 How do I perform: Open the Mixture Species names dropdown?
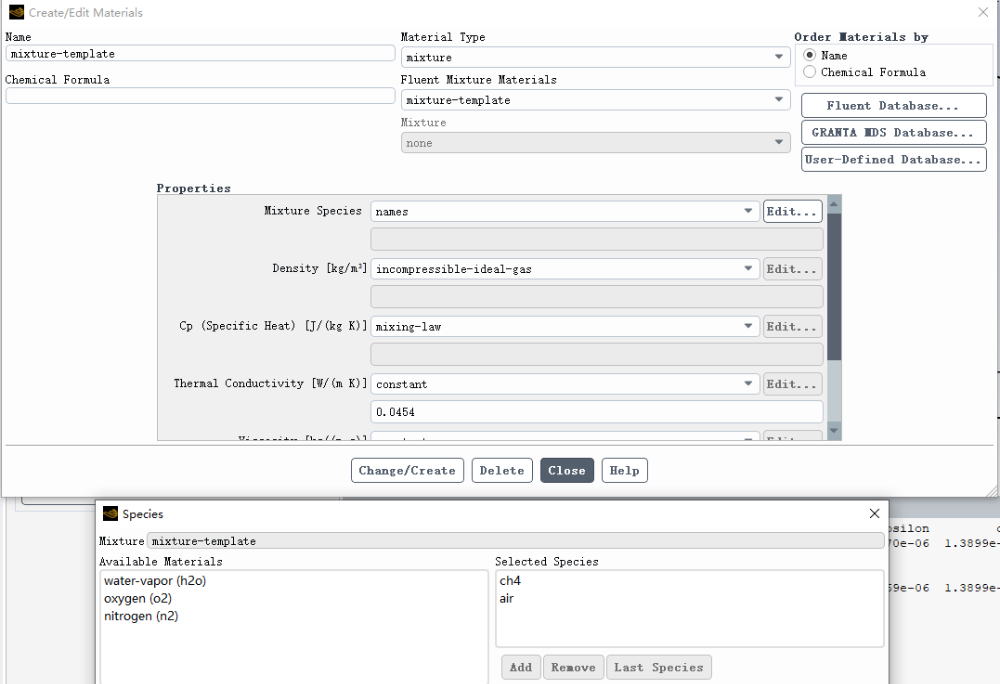pos(564,212)
